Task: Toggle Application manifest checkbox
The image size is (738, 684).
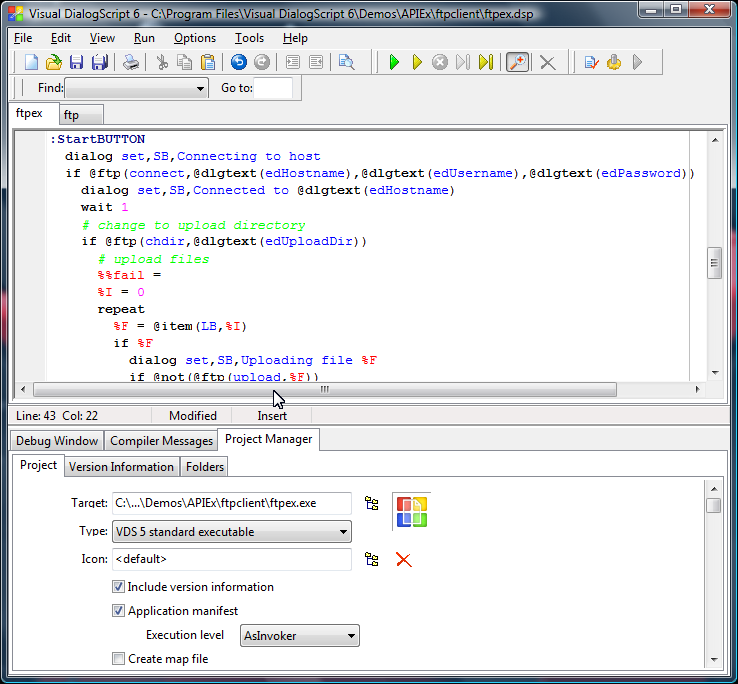Action: click(x=119, y=611)
